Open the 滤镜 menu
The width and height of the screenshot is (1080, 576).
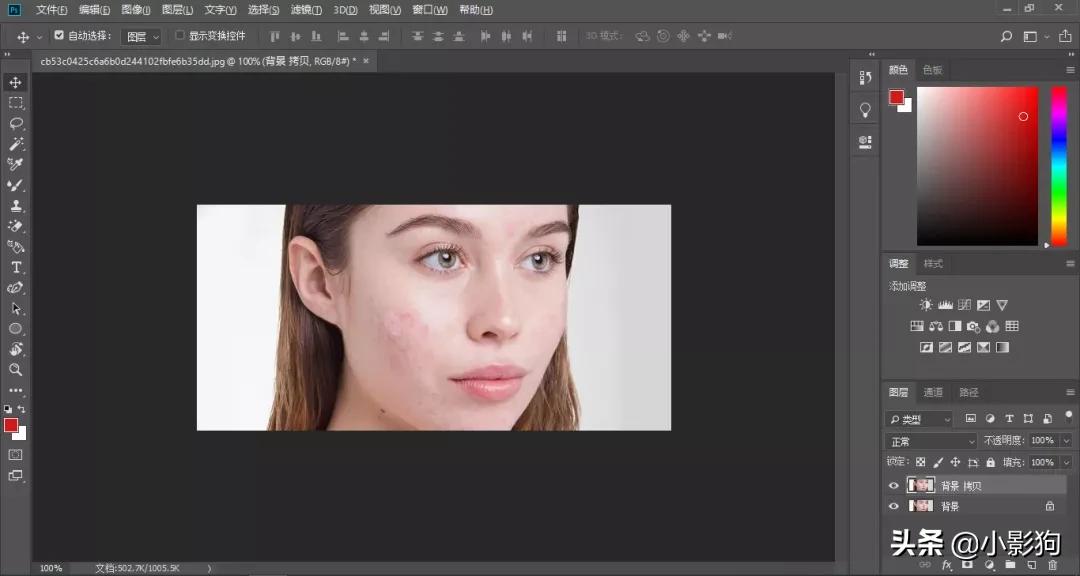click(x=305, y=10)
